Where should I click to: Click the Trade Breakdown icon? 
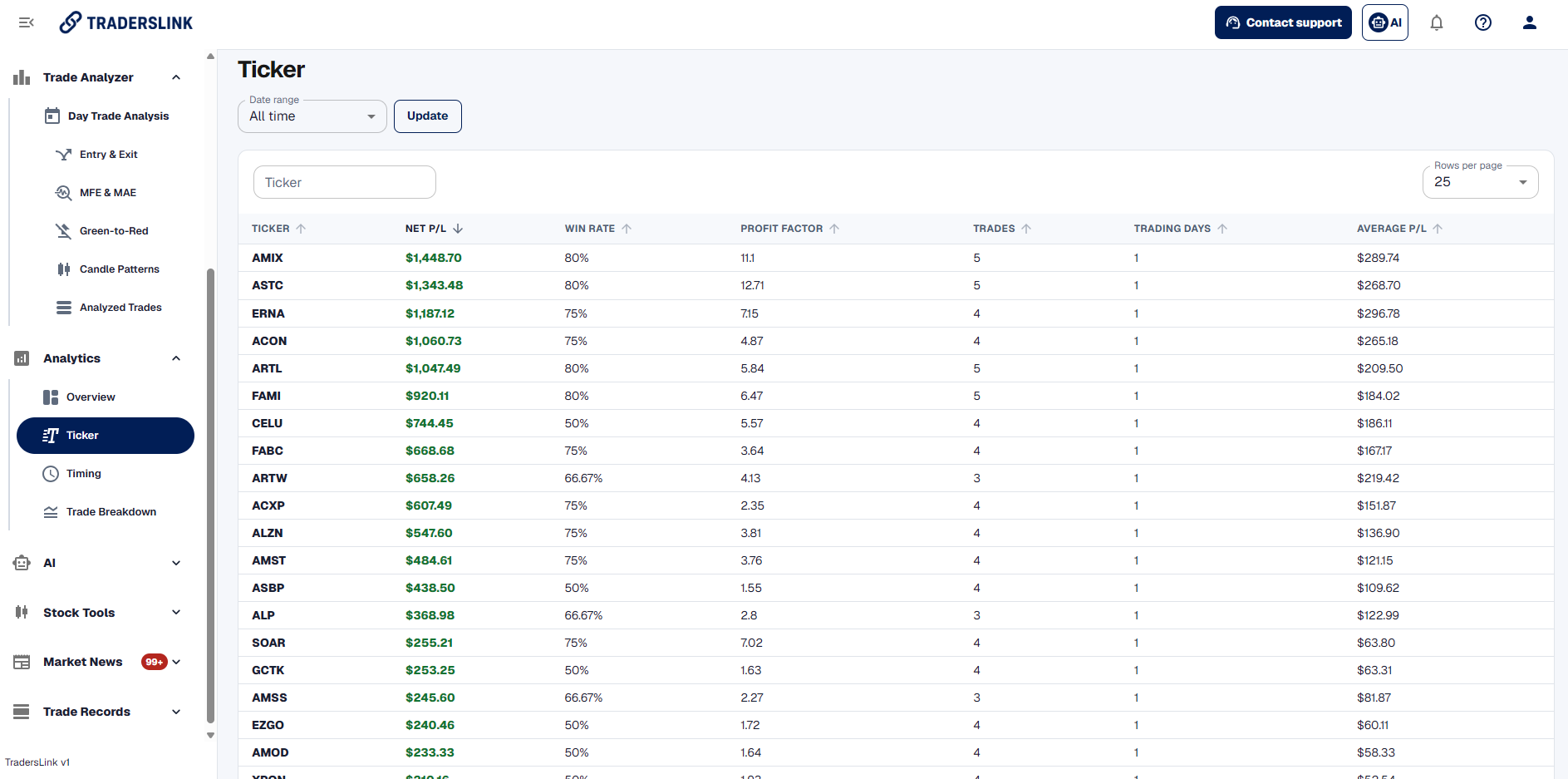point(51,512)
